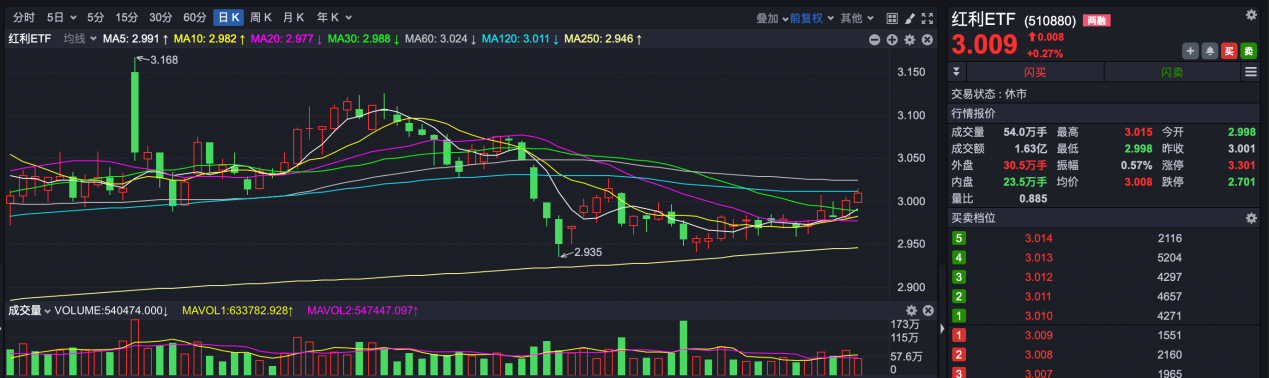Zoom out chart with minus icon
The width and height of the screenshot is (1269, 378).
click(875, 39)
